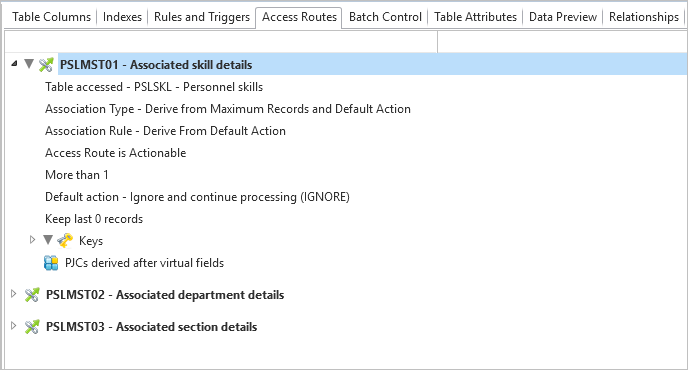The width and height of the screenshot is (688, 370).
Task: Expand PSLMST03 Associated section details
Action: 14,326
